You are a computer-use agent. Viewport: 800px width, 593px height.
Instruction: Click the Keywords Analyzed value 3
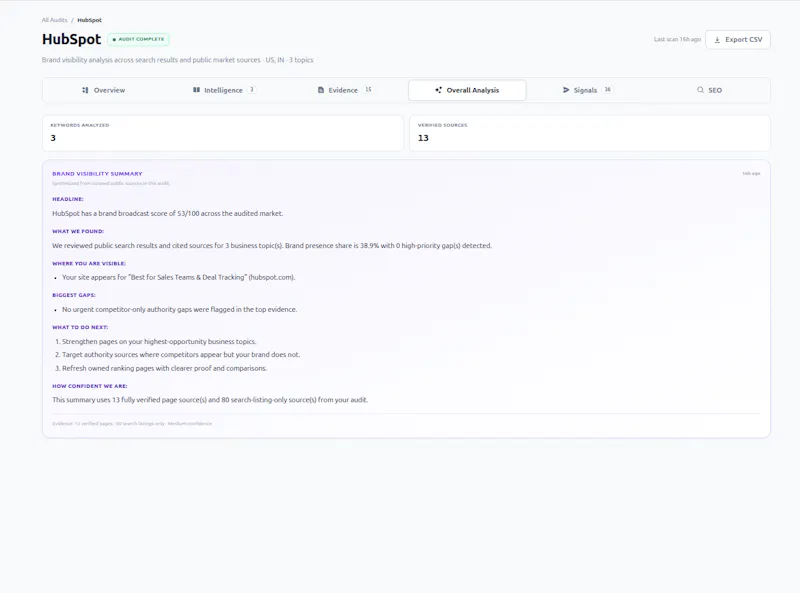53,138
